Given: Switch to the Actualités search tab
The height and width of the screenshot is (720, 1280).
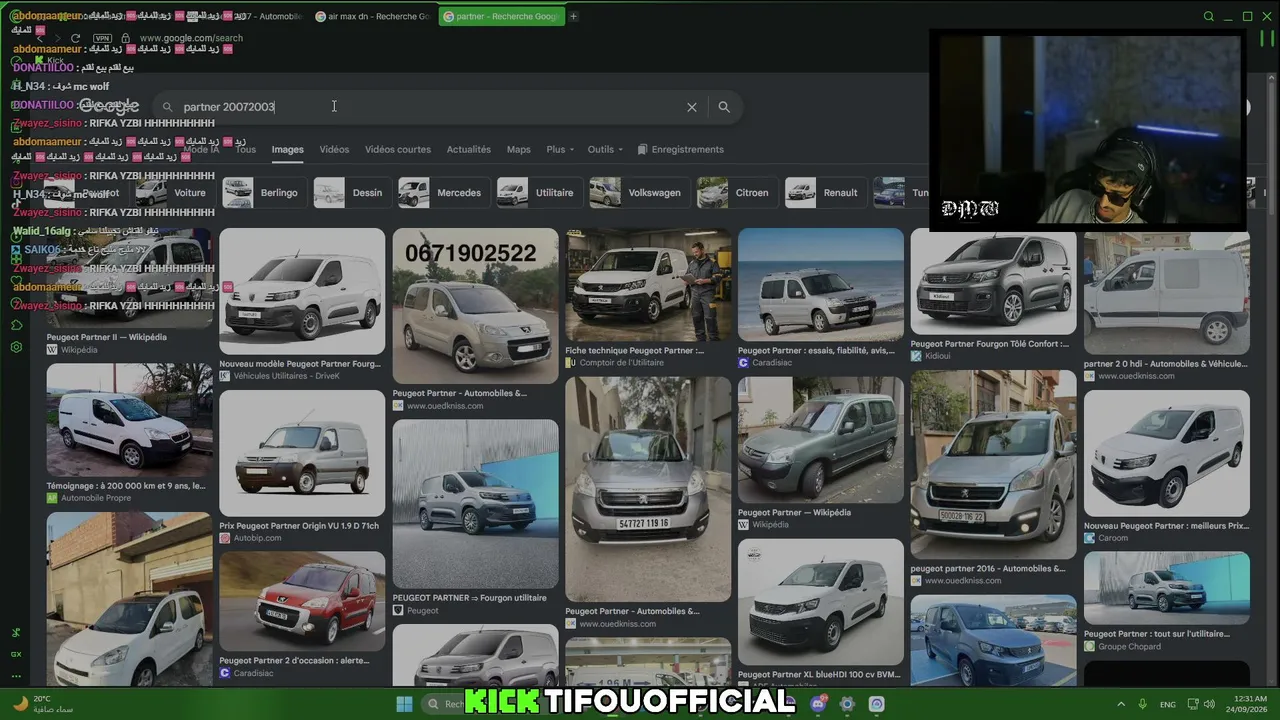Looking at the screenshot, I should coord(468,149).
